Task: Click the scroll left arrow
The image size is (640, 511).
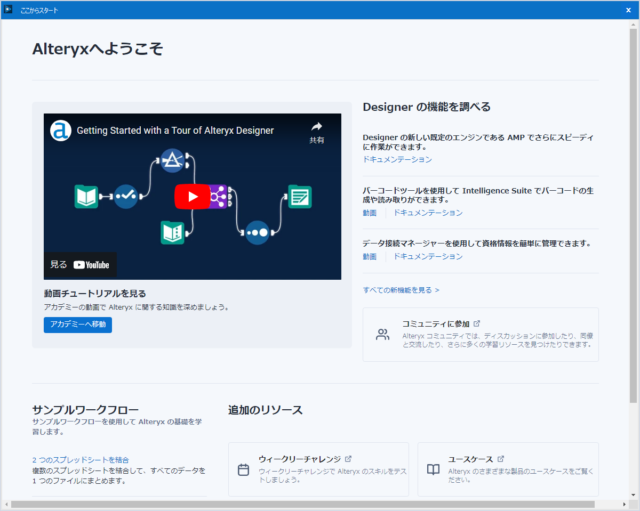Action: point(6,504)
